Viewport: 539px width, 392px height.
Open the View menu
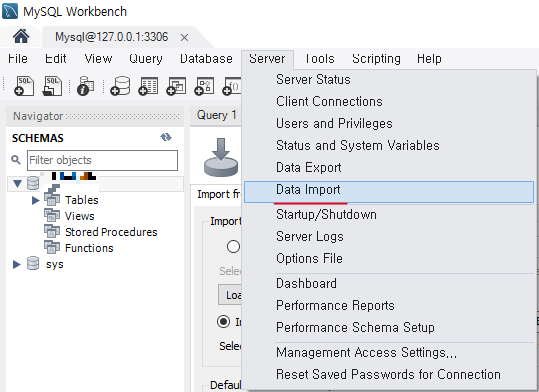pyautogui.click(x=98, y=59)
